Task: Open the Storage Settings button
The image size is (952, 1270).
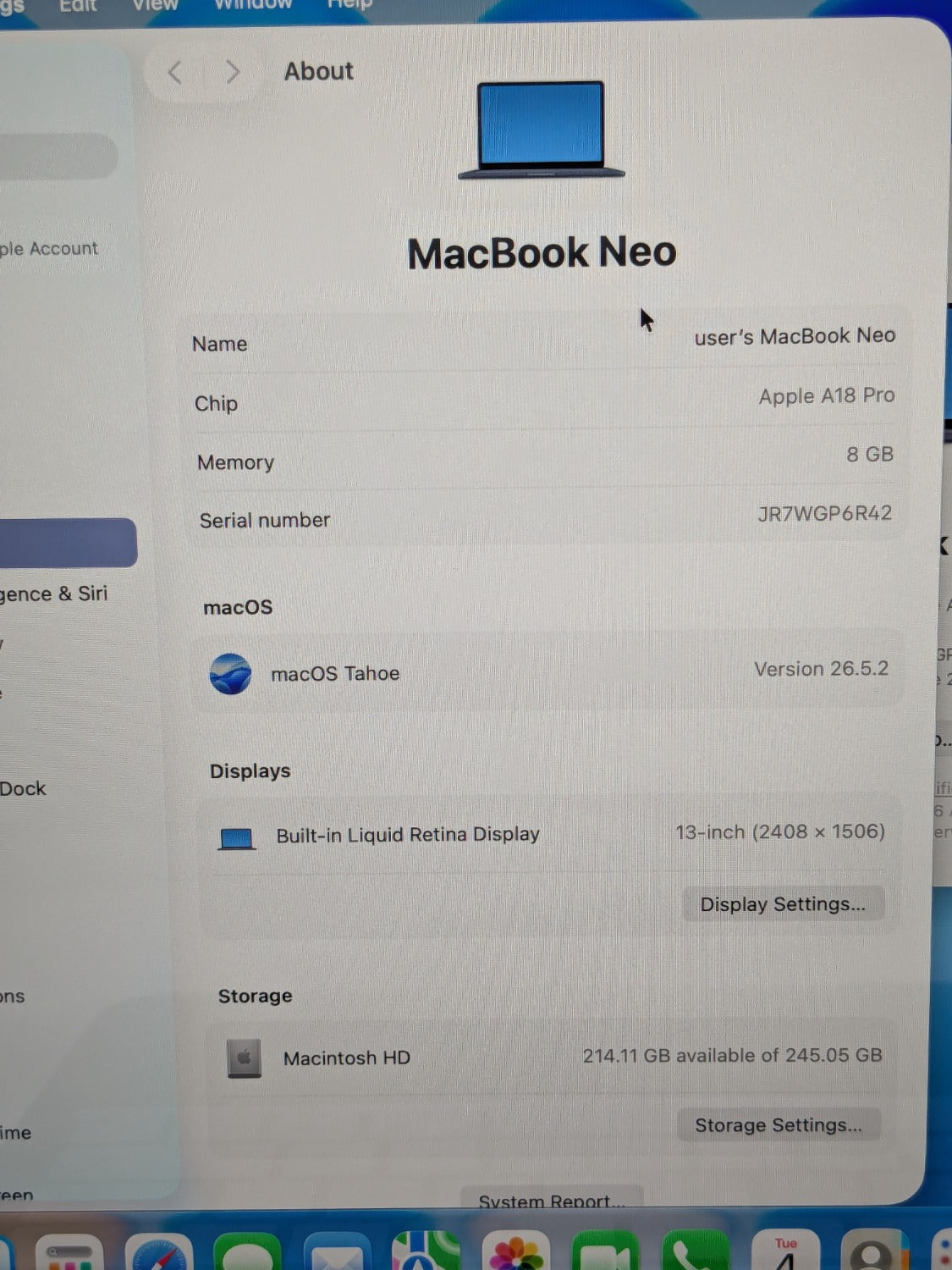Action: (x=779, y=1125)
